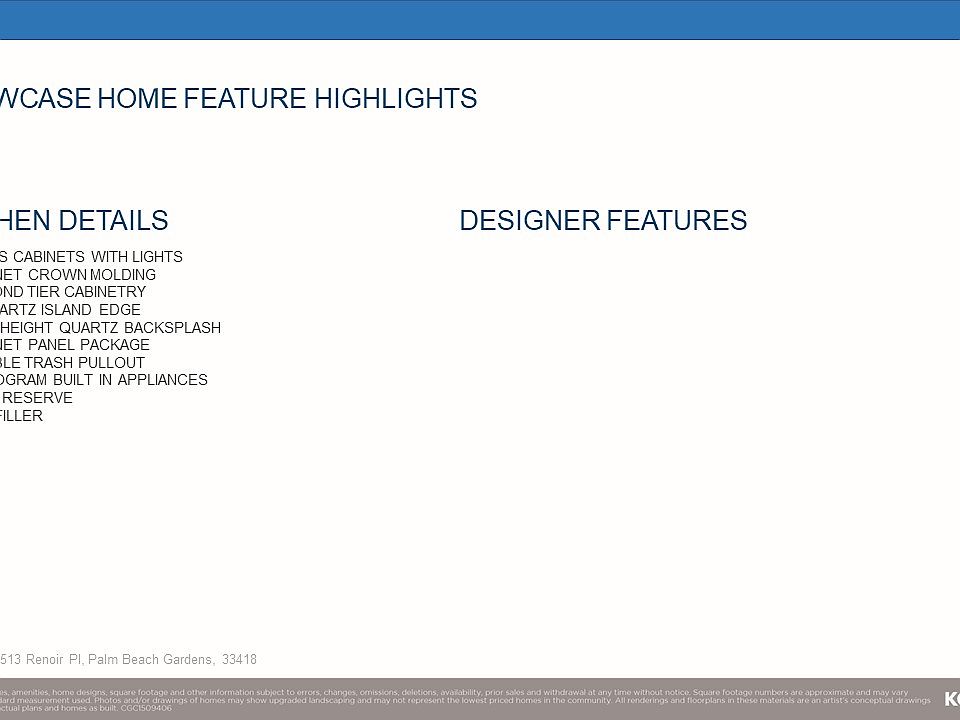Select the Double Trash Pullout item

[72, 363]
